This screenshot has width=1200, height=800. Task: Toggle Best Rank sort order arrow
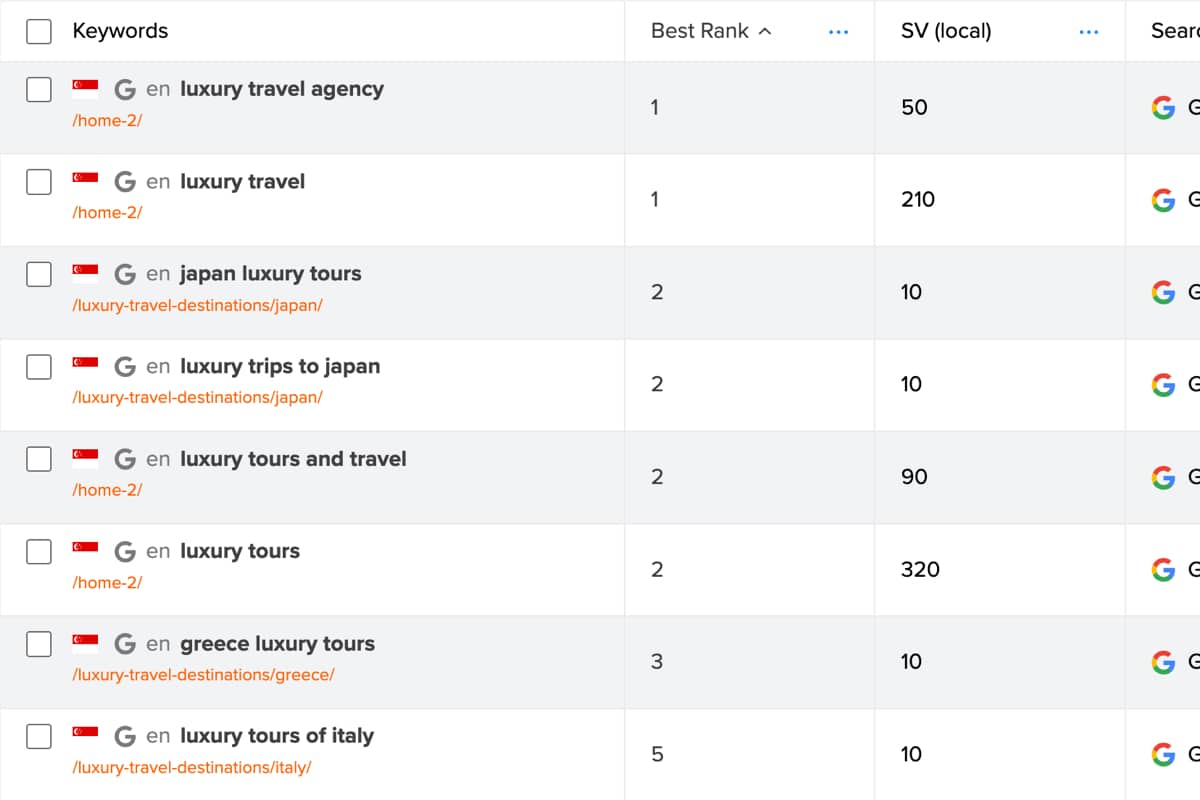coord(765,31)
